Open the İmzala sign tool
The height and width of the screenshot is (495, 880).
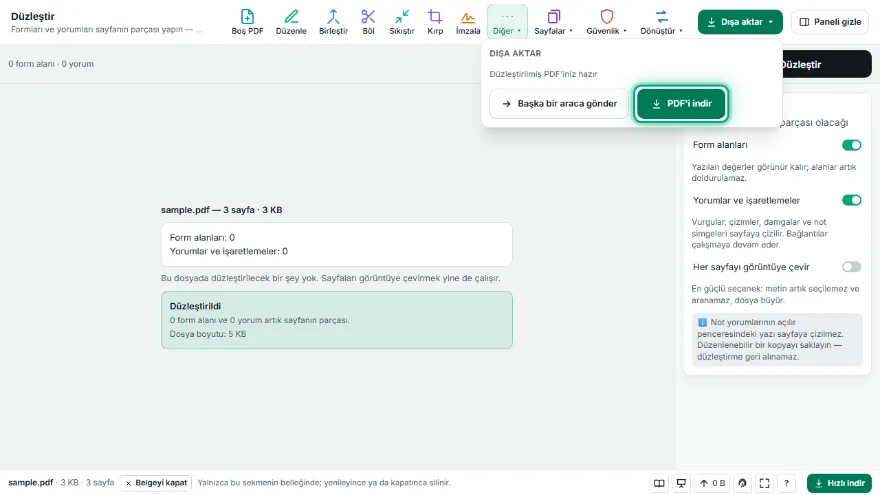[468, 22]
